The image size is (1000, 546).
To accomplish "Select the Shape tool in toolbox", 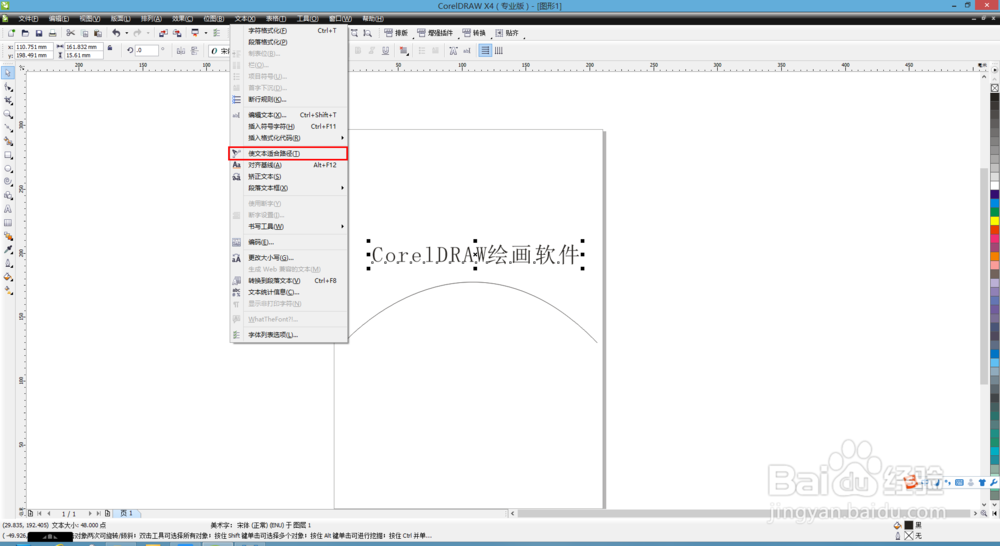I will click(x=8, y=87).
